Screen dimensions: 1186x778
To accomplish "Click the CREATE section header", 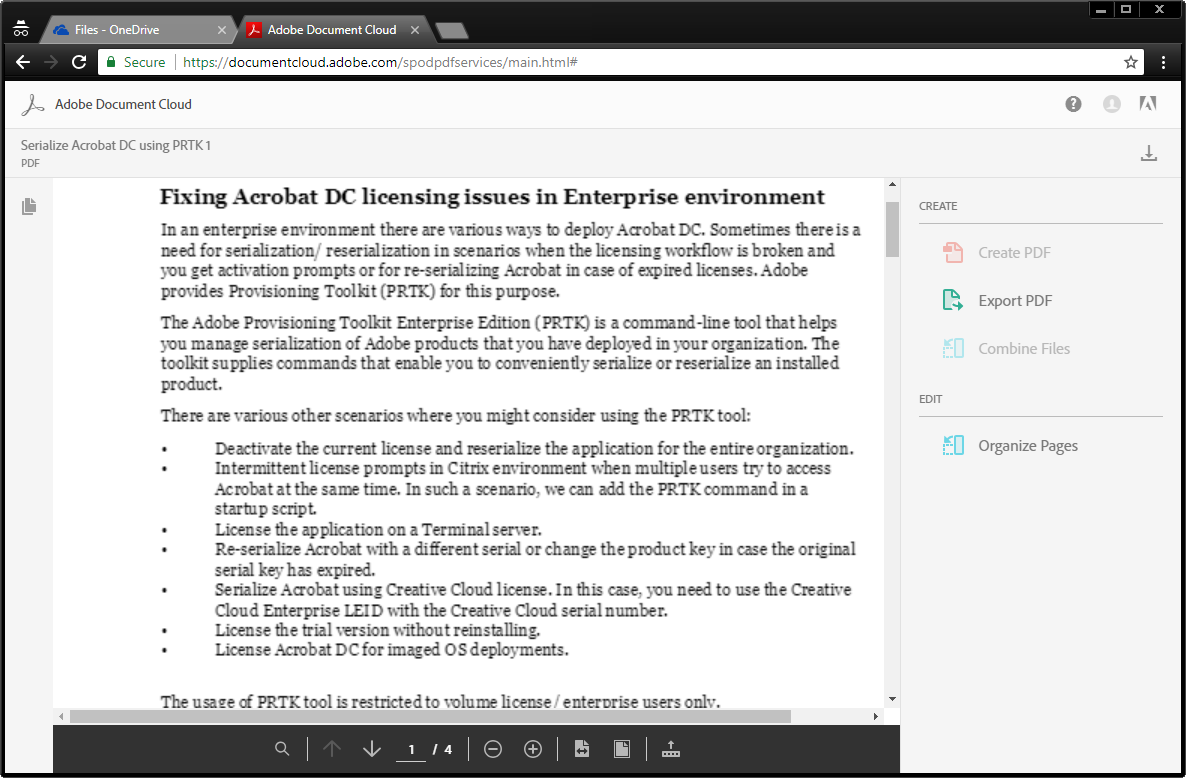I will click(x=938, y=206).
